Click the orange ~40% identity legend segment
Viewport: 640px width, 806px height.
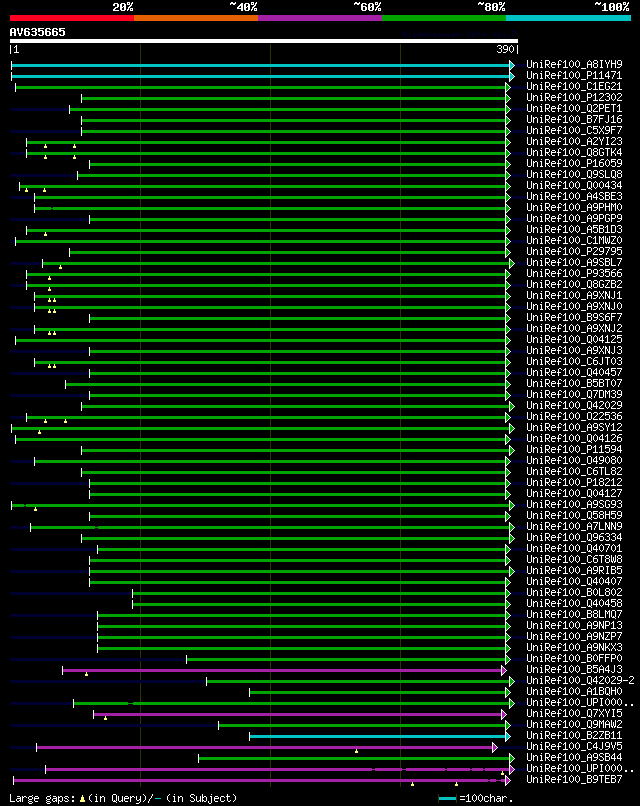196,18
